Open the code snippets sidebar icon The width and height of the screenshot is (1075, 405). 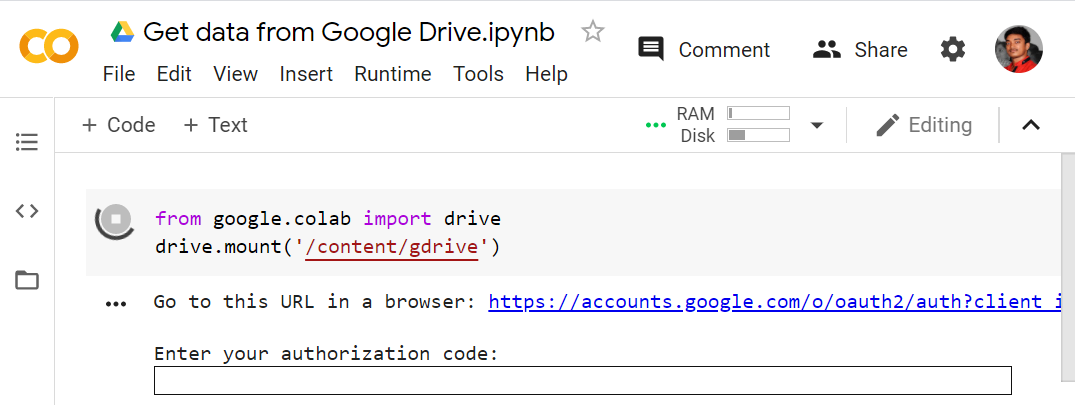[27, 211]
